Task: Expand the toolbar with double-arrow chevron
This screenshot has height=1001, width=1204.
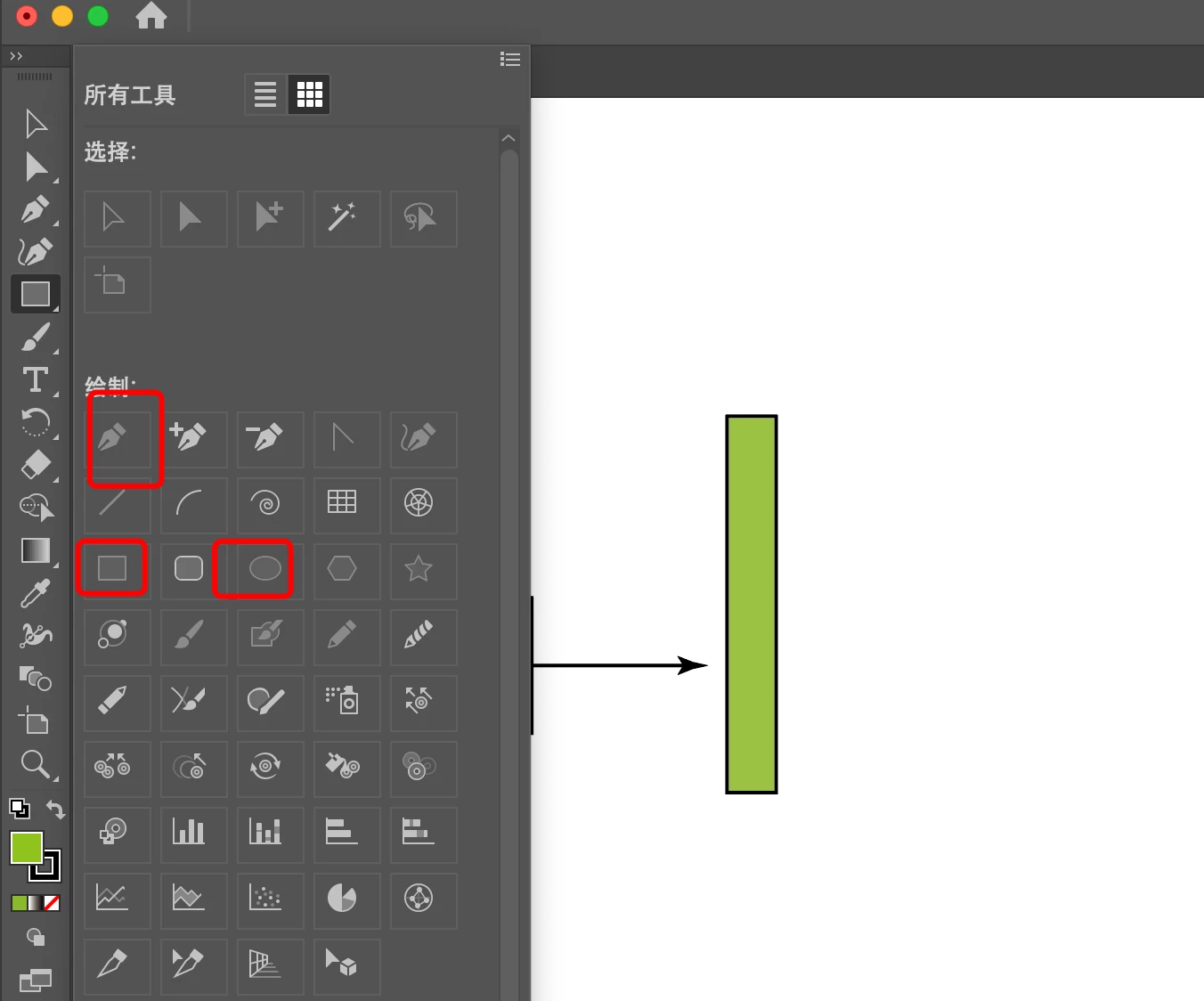Action: [16, 56]
